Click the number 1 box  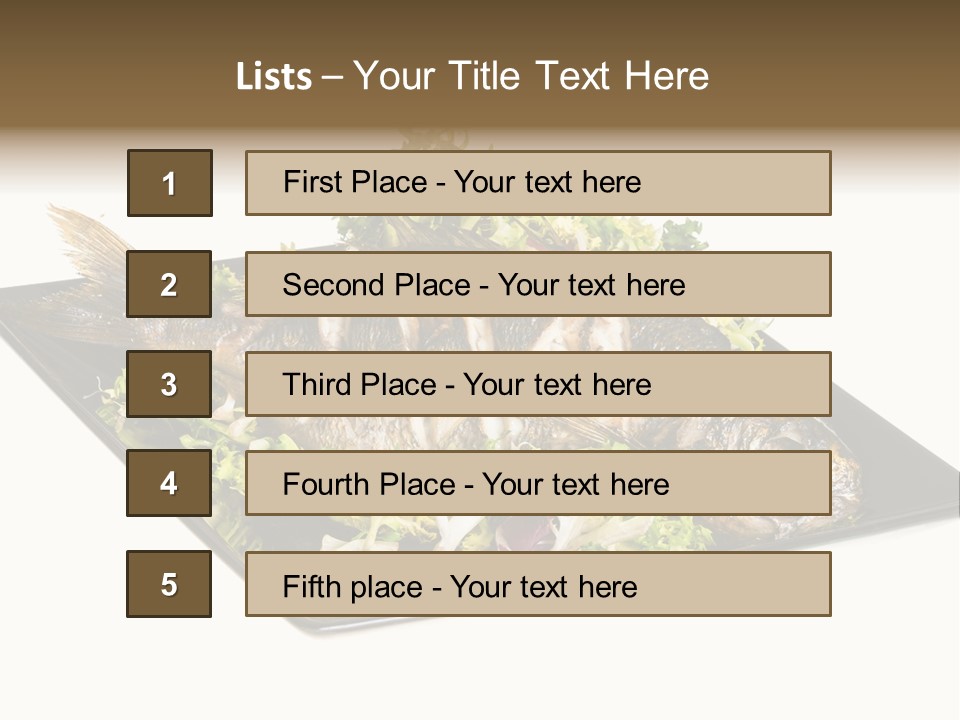pos(169,183)
